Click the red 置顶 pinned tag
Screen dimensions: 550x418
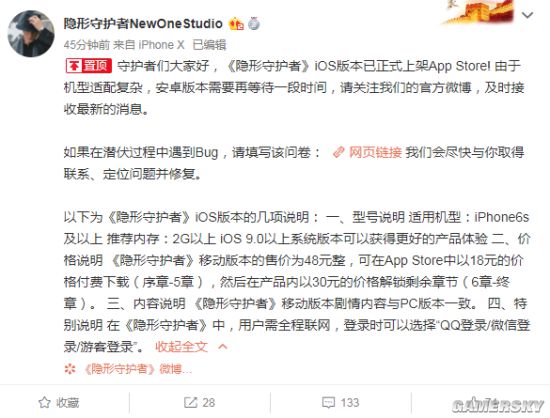tap(89, 66)
